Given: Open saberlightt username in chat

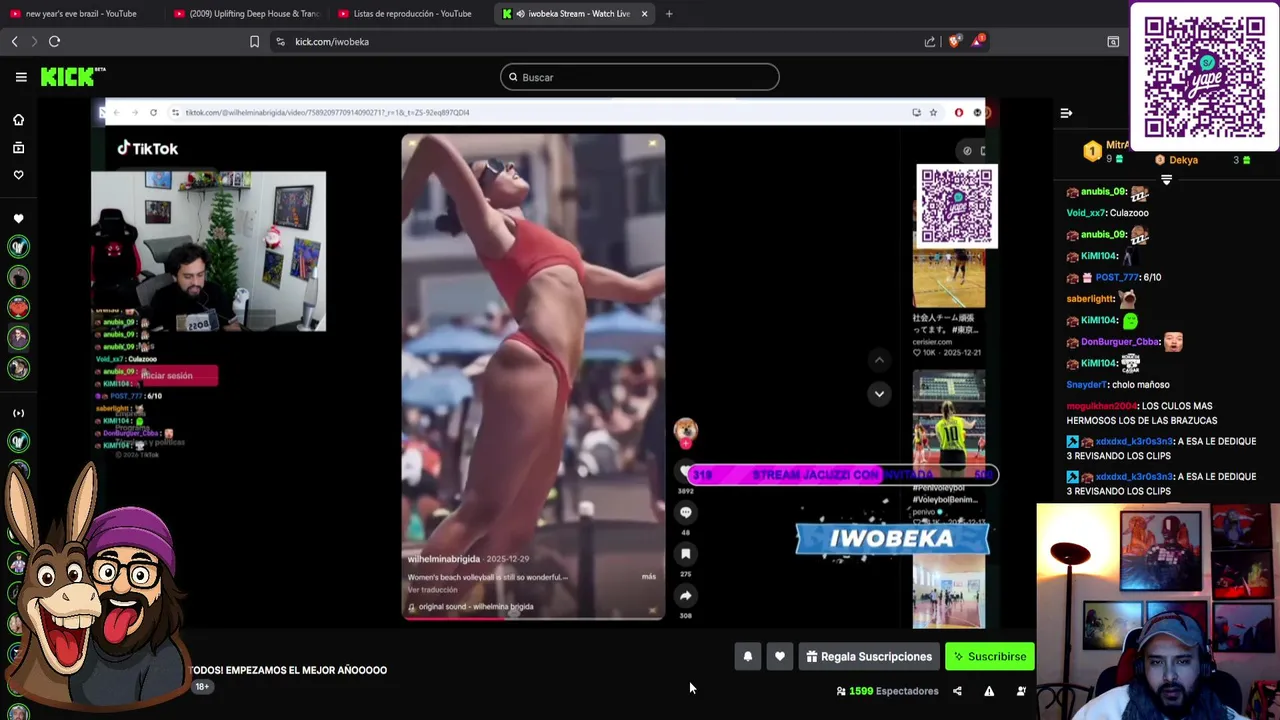Looking at the screenshot, I should (1091, 299).
